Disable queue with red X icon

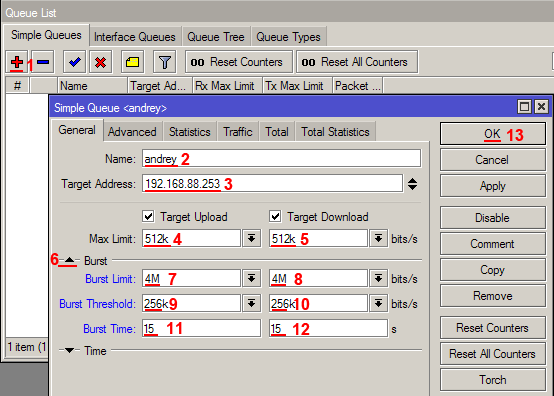coord(101,62)
